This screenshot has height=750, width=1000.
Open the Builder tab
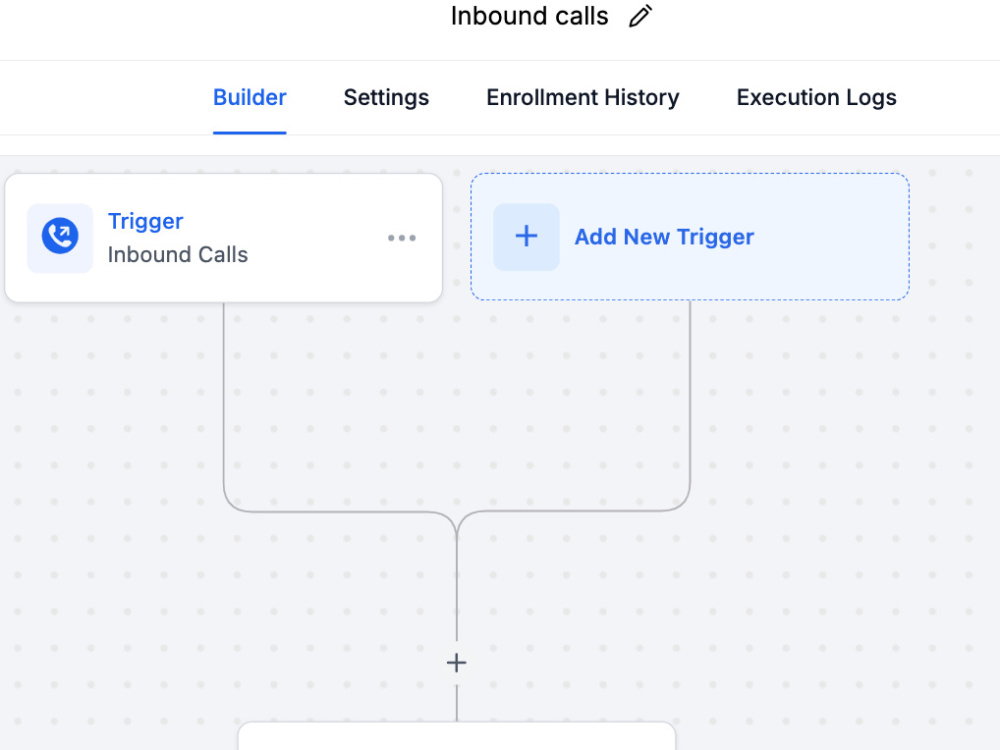coord(249,98)
